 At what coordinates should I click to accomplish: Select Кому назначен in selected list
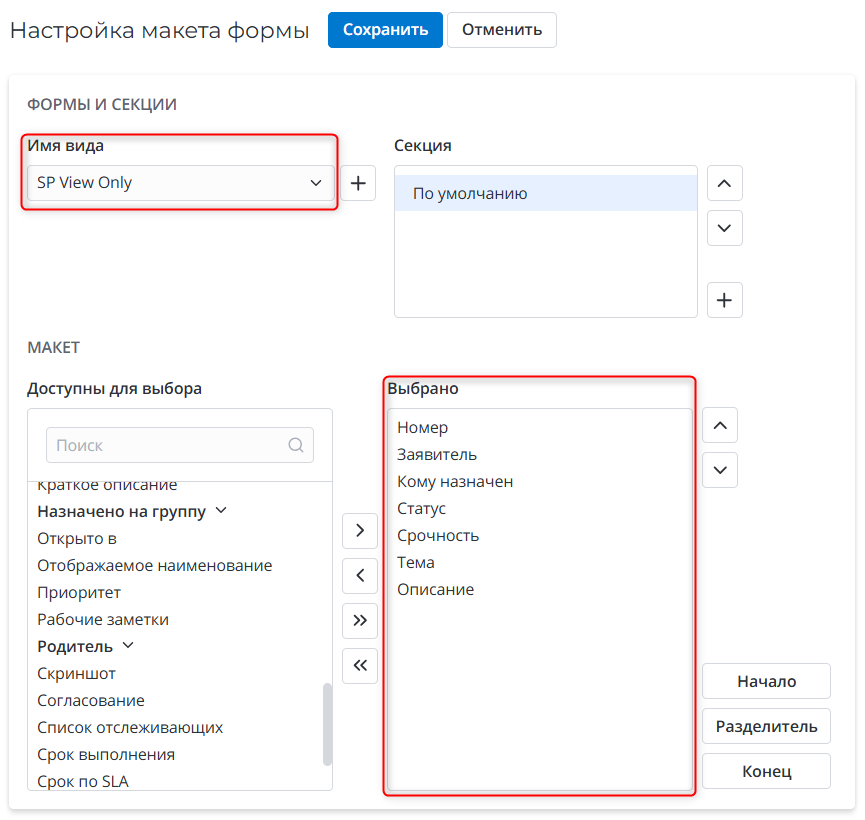click(455, 482)
